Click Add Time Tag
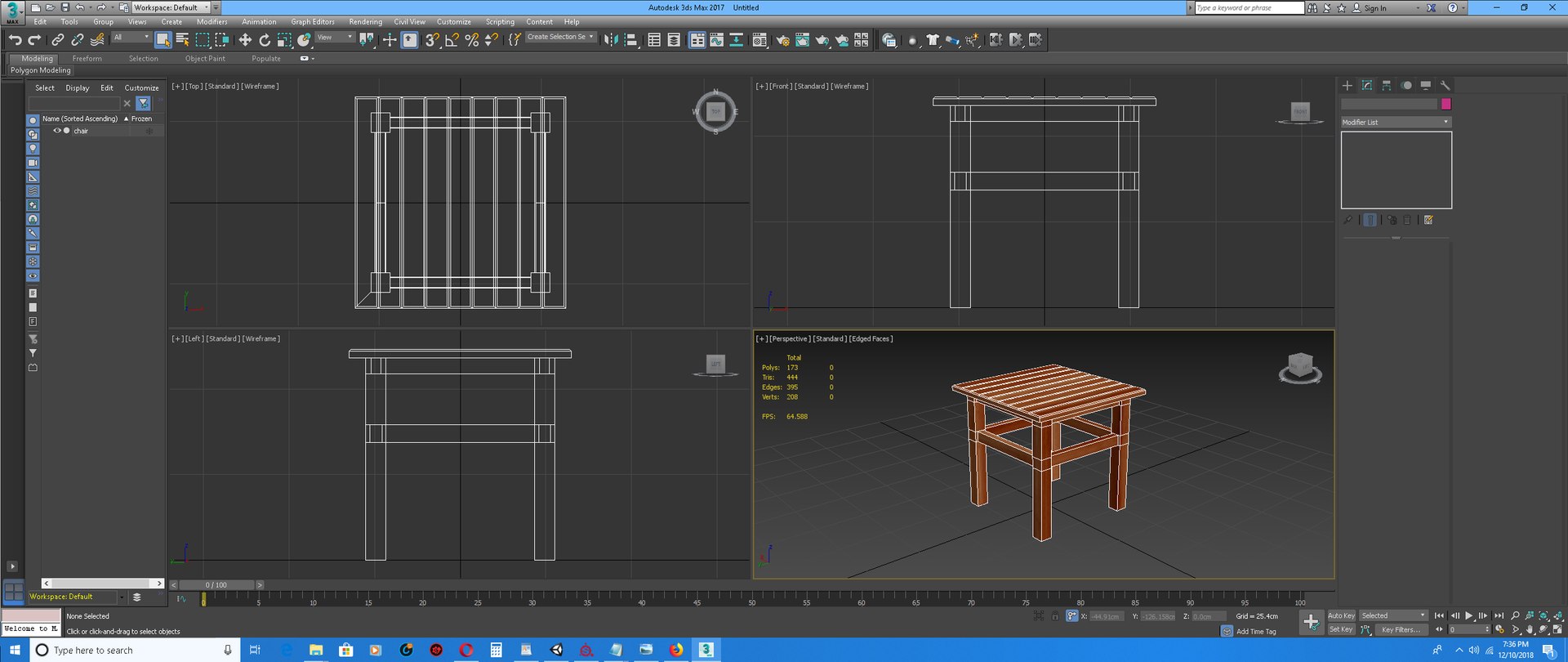The image size is (1568, 662). pos(1256,631)
